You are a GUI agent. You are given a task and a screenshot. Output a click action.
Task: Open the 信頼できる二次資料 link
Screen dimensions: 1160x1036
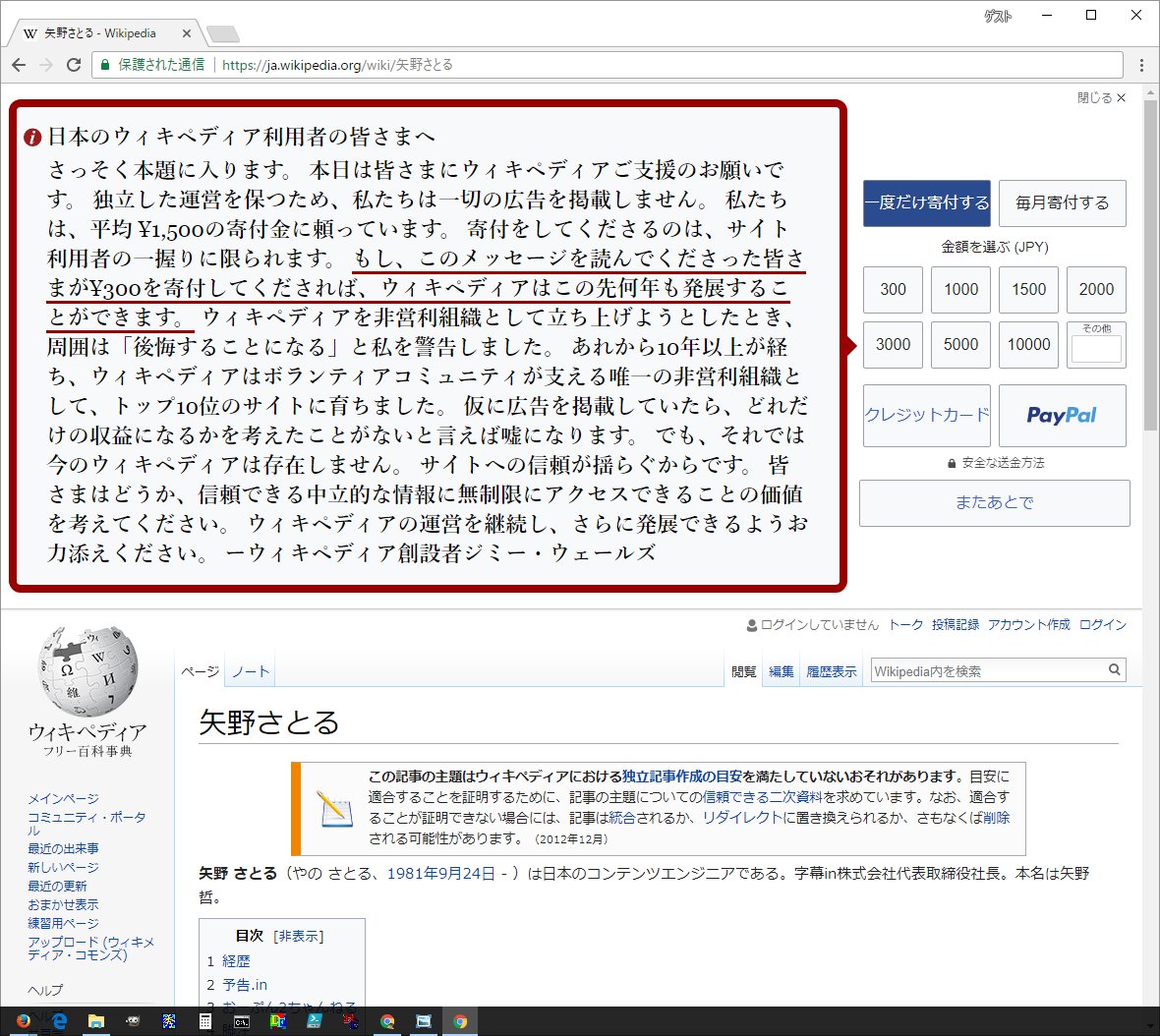coord(762,797)
